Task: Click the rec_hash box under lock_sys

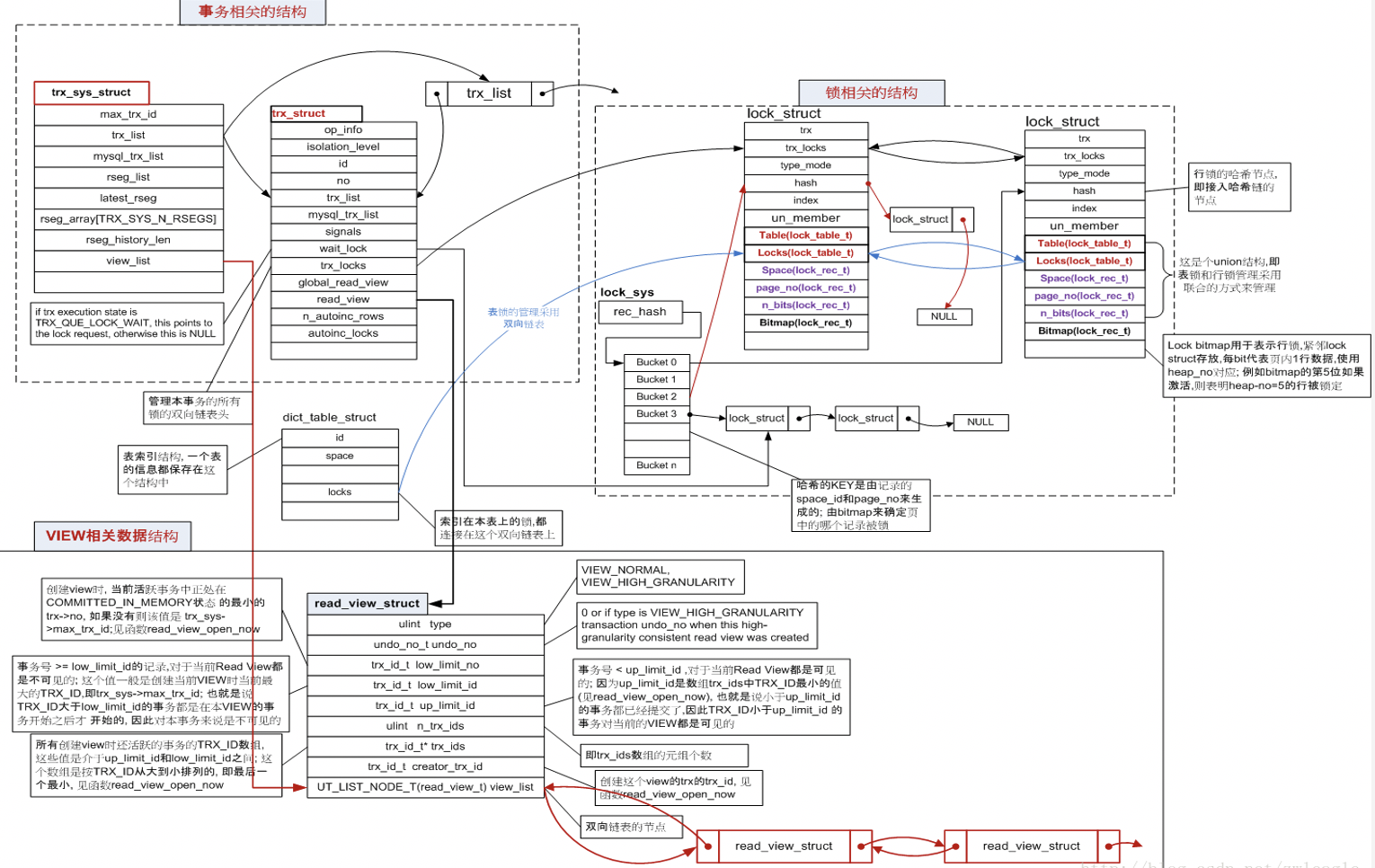Action: click(640, 313)
